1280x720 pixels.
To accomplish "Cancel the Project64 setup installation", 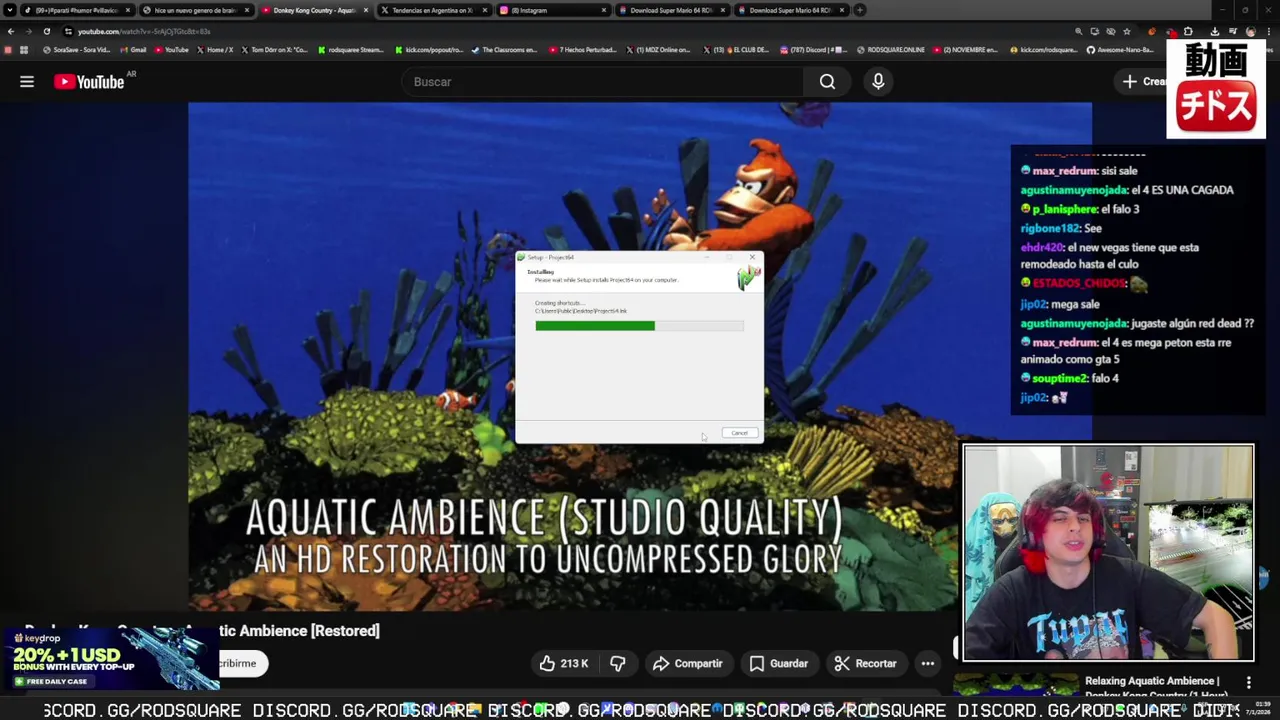I will (x=739, y=433).
